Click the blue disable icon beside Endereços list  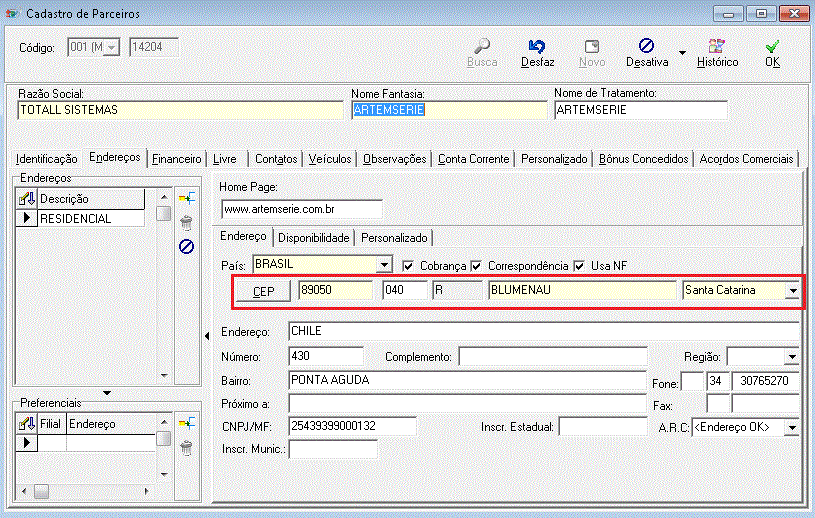pos(186,246)
